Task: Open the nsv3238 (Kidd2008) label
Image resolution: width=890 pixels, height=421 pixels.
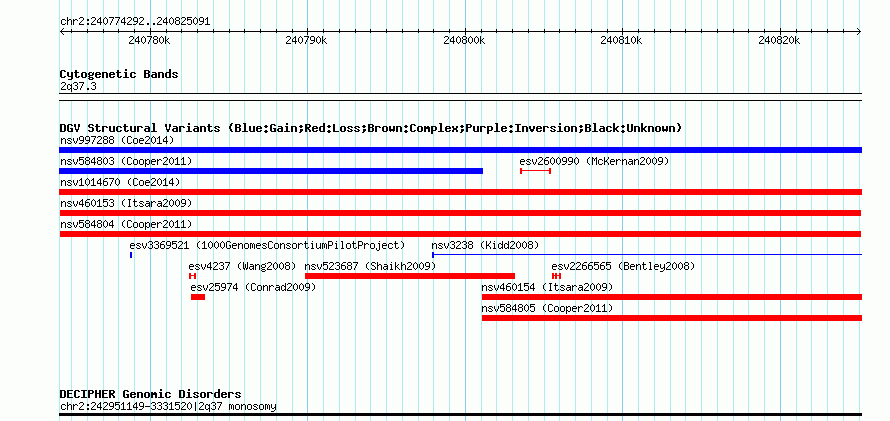Action: tap(485, 245)
